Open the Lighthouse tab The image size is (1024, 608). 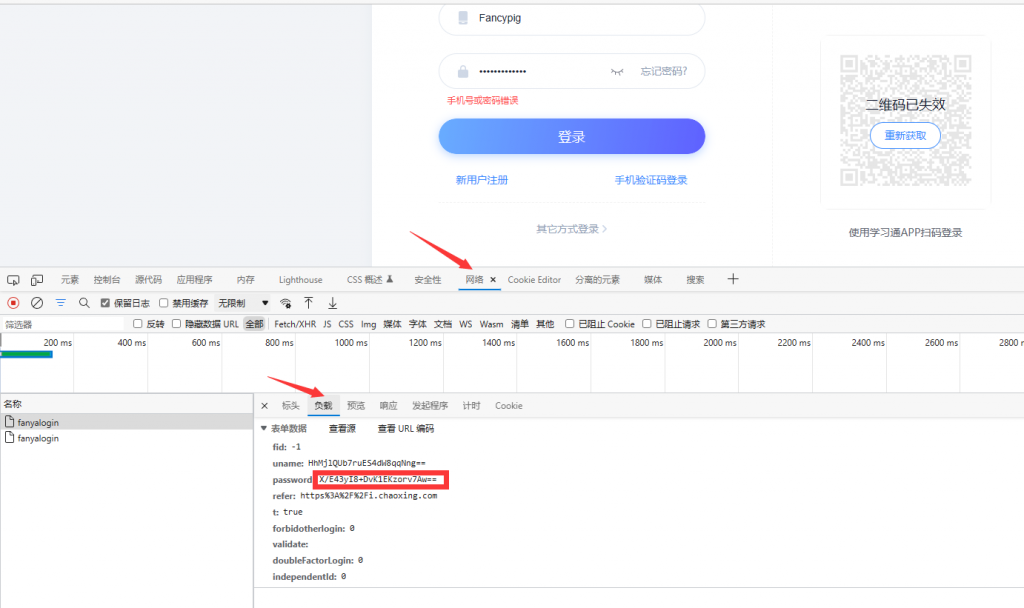pyautogui.click(x=300, y=280)
